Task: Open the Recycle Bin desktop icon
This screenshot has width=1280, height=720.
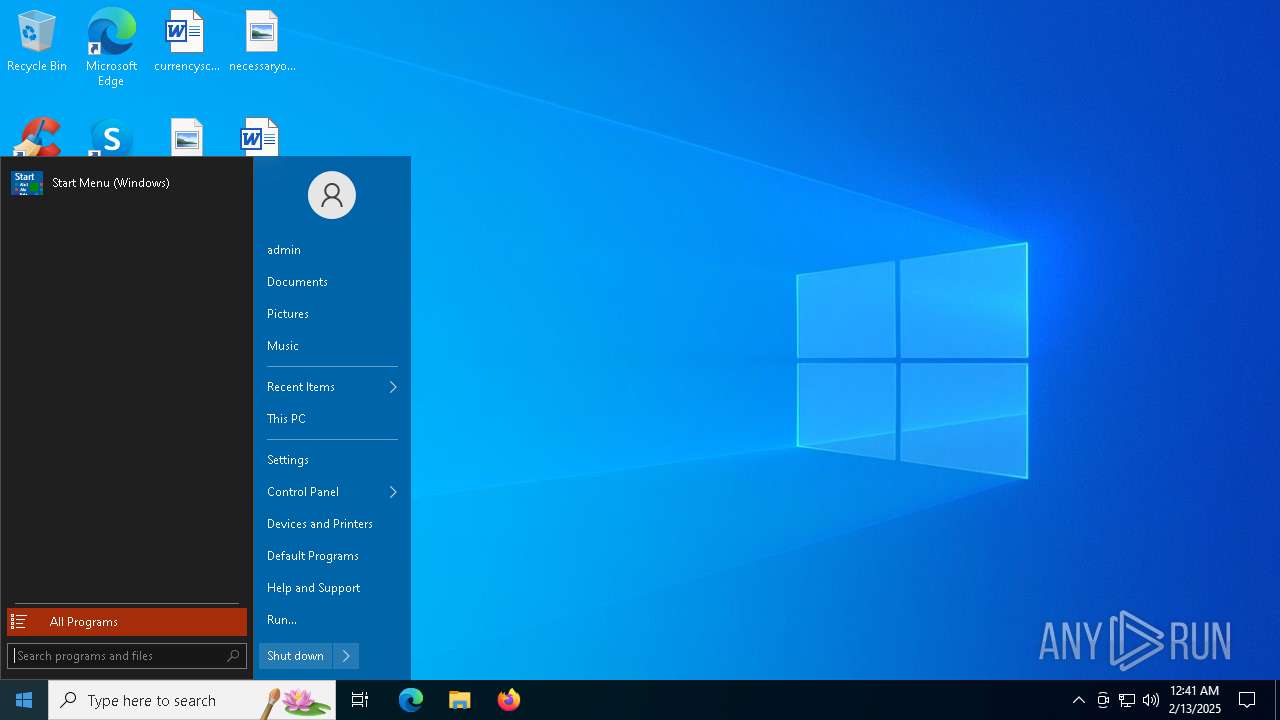Action: 37,40
